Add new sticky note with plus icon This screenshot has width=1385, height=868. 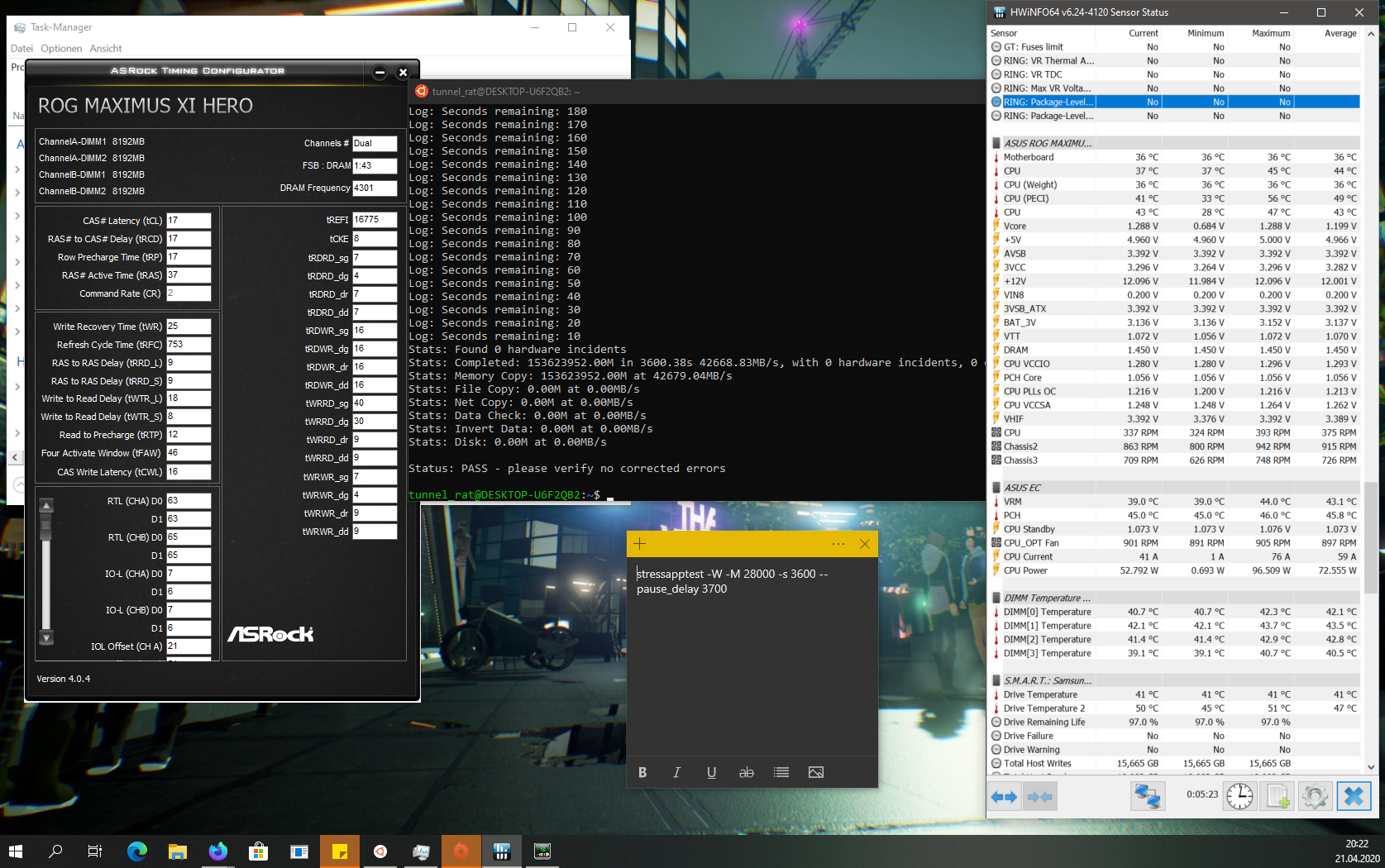pyautogui.click(x=640, y=543)
